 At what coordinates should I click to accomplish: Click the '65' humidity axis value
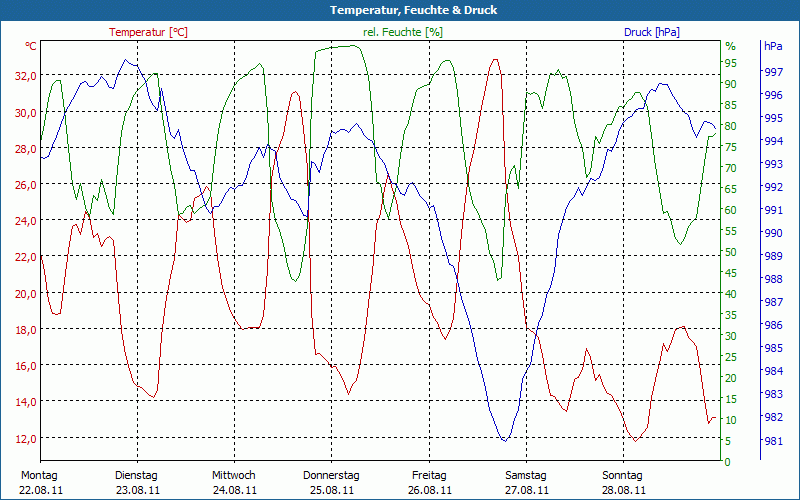pos(731,189)
